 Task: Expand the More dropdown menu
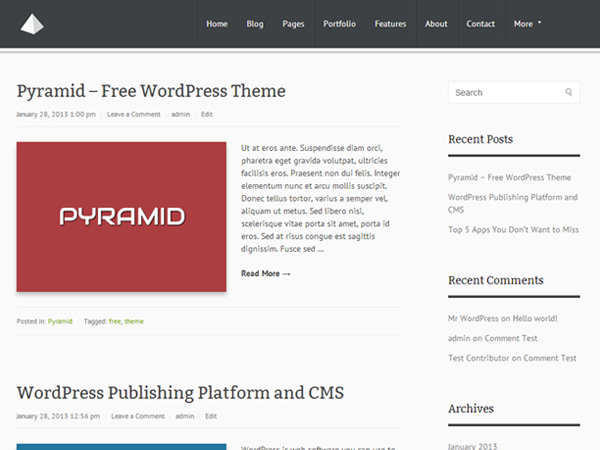point(527,24)
